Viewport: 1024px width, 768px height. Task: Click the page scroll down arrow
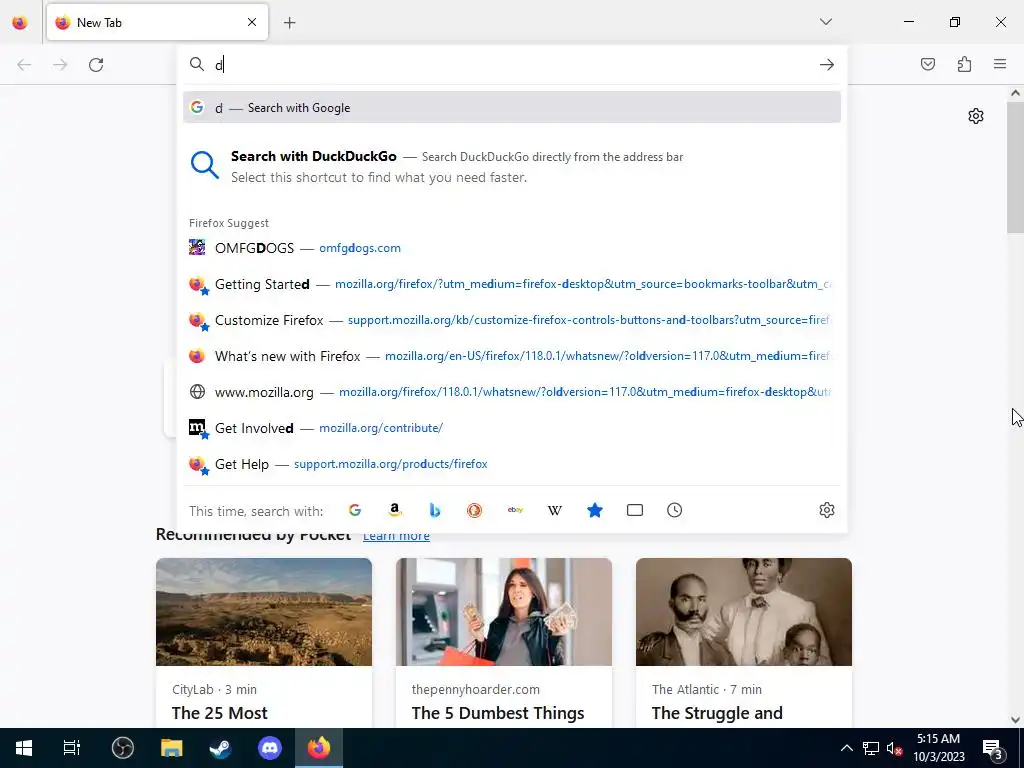pyautogui.click(x=1015, y=720)
